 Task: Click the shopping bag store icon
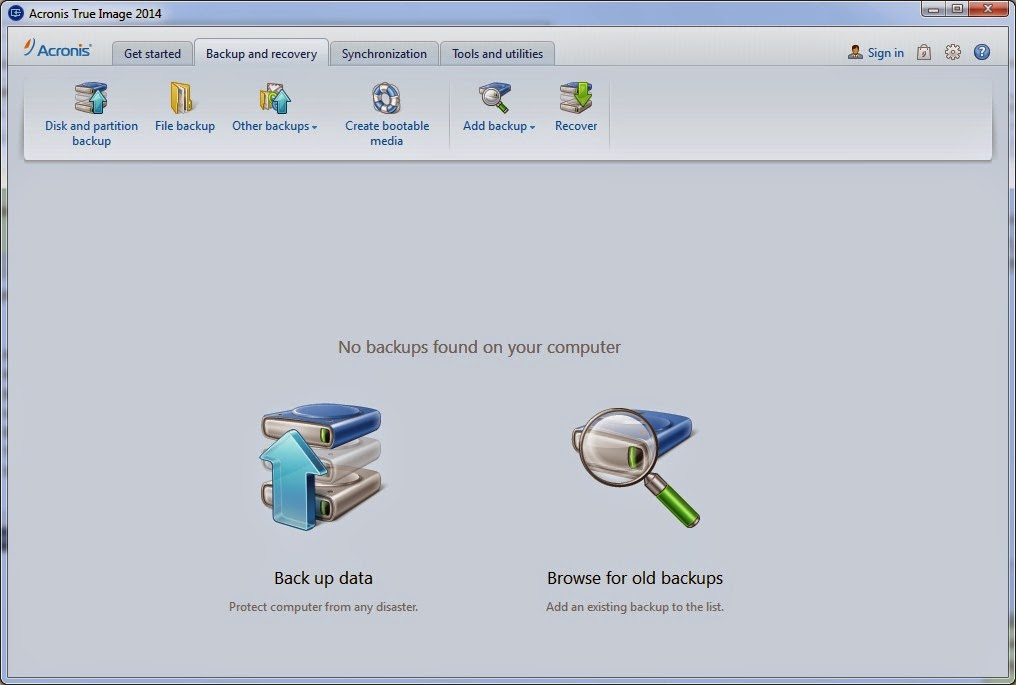click(924, 52)
